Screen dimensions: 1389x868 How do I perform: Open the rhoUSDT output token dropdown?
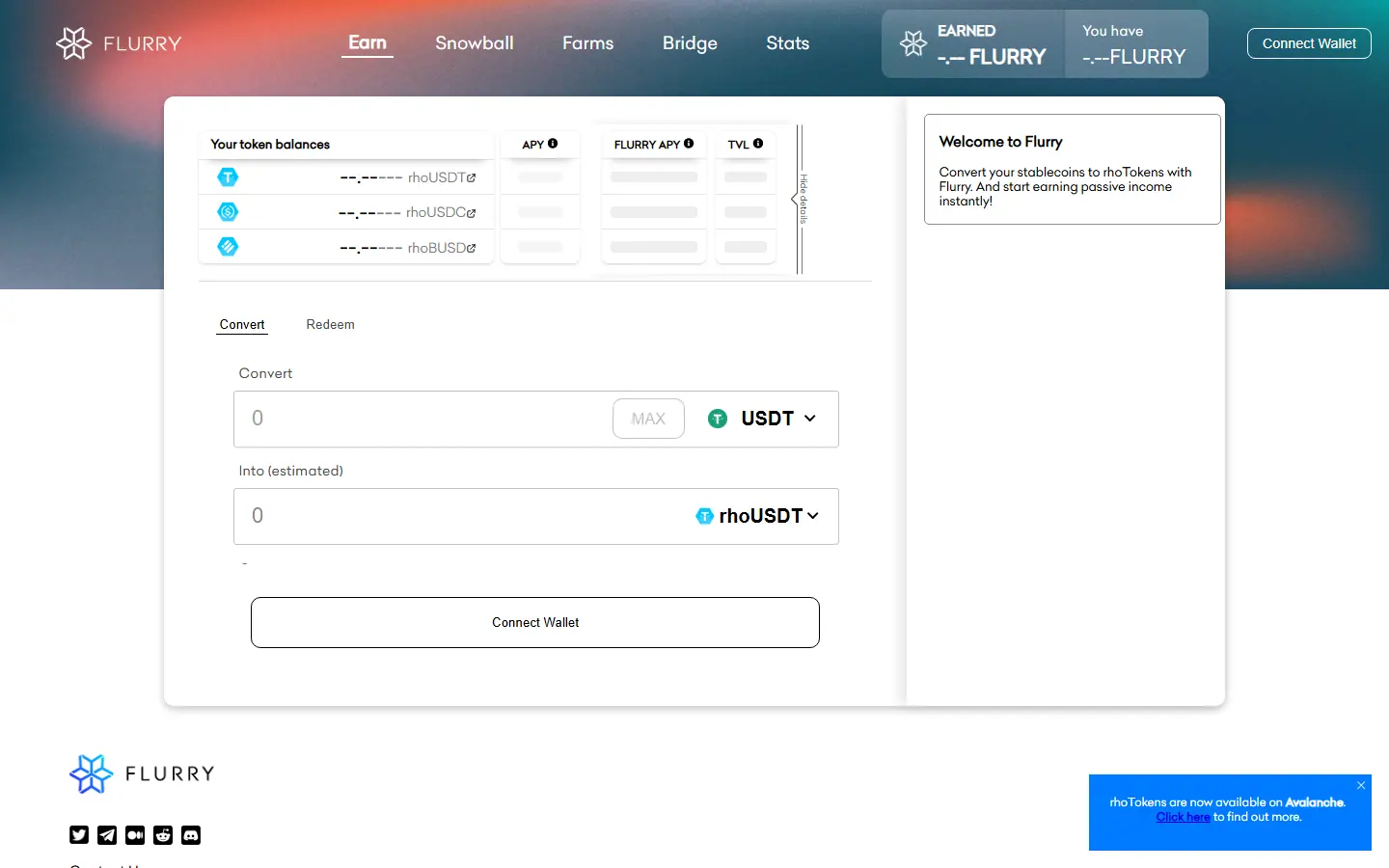tap(757, 516)
